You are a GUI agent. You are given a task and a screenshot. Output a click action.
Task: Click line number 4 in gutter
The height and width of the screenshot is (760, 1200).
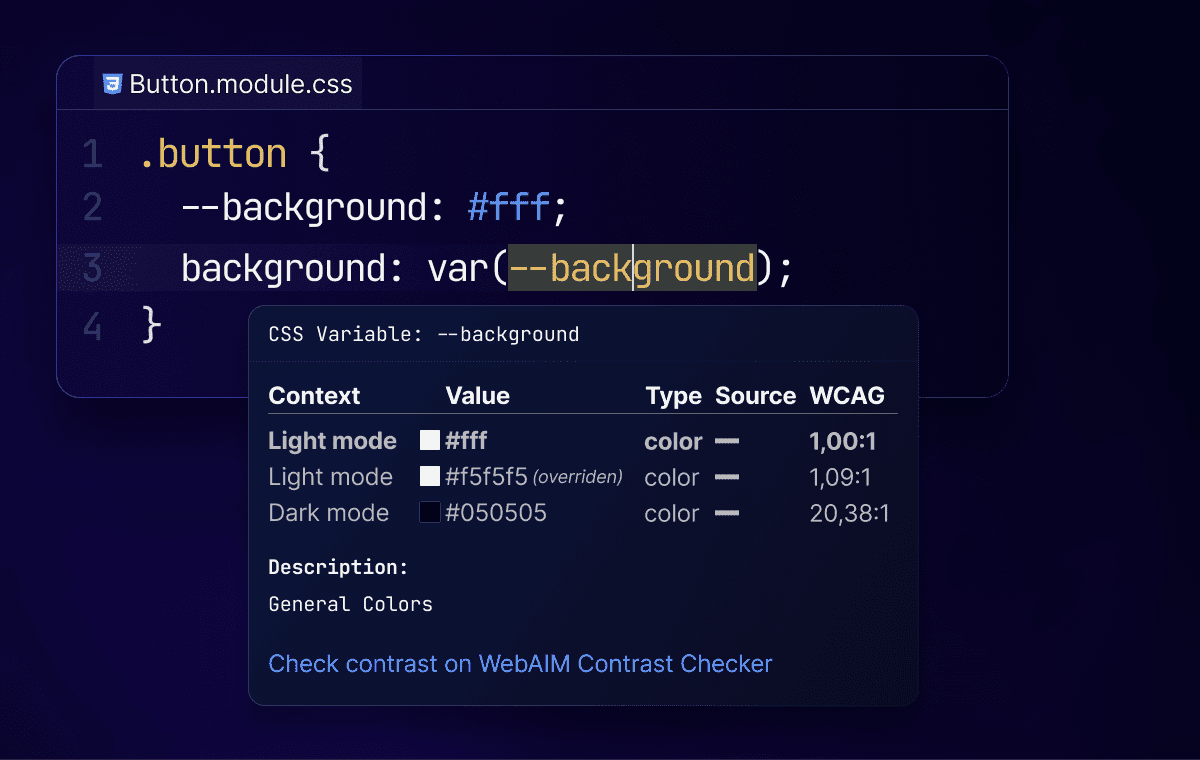click(x=92, y=327)
